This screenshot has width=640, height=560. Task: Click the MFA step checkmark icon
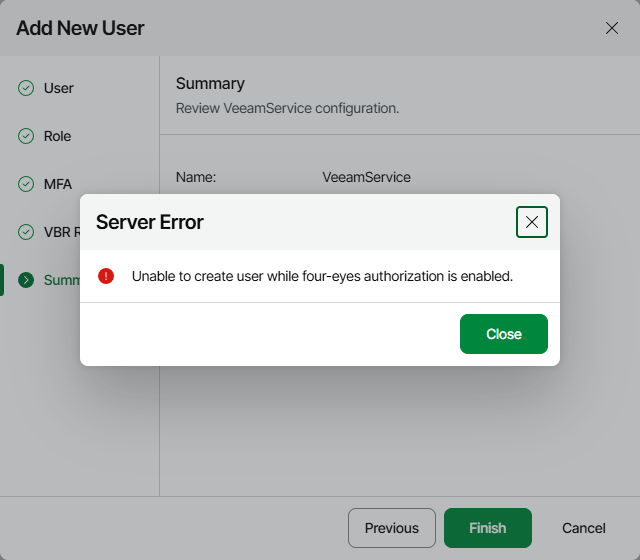click(26, 184)
